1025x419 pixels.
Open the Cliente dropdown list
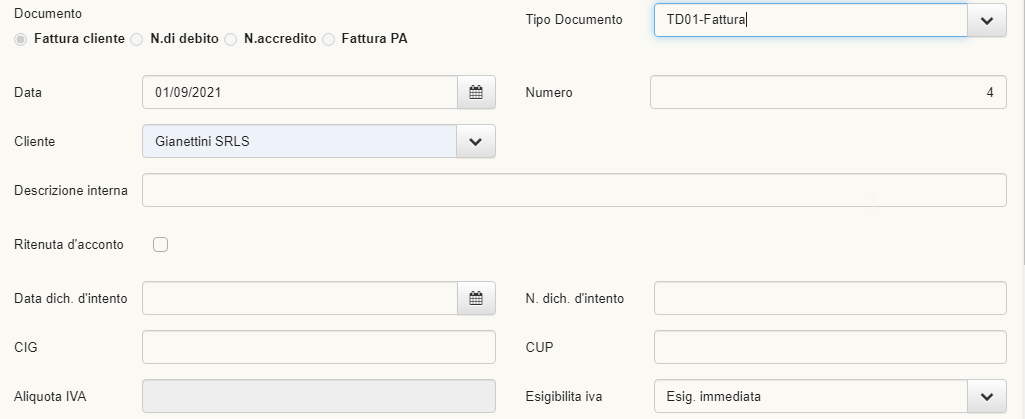pyautogui.click(x=476, y=141)
